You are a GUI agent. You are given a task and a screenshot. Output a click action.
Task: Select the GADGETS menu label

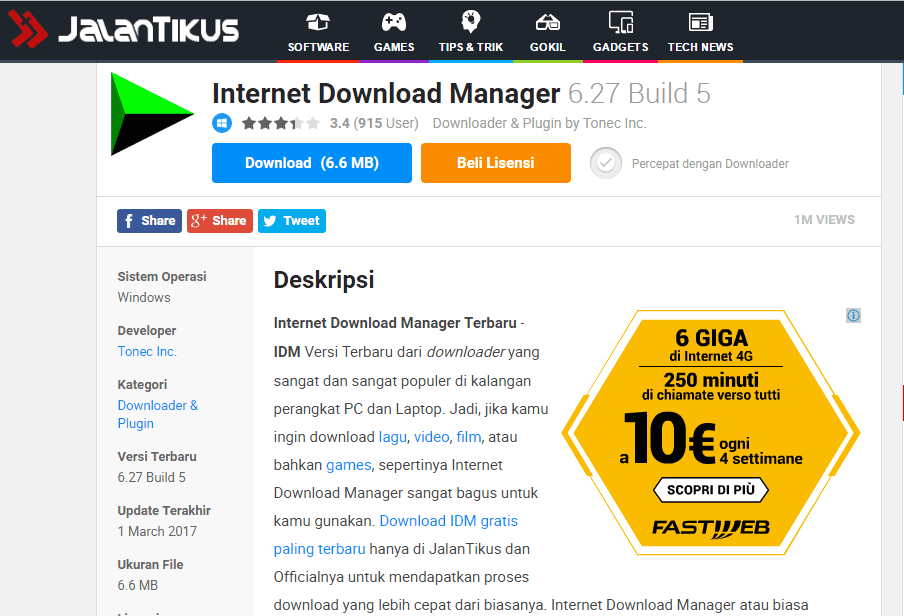click(620, 47)
